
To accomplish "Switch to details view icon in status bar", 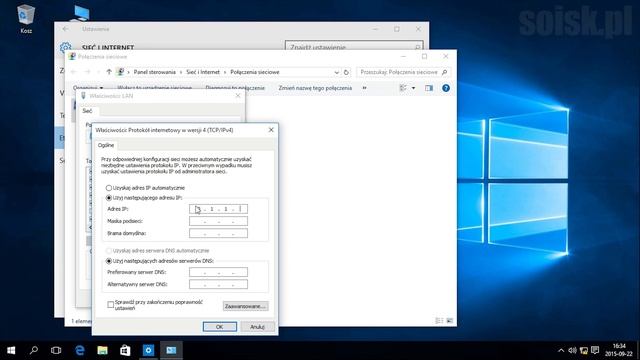I will [439, 321].
